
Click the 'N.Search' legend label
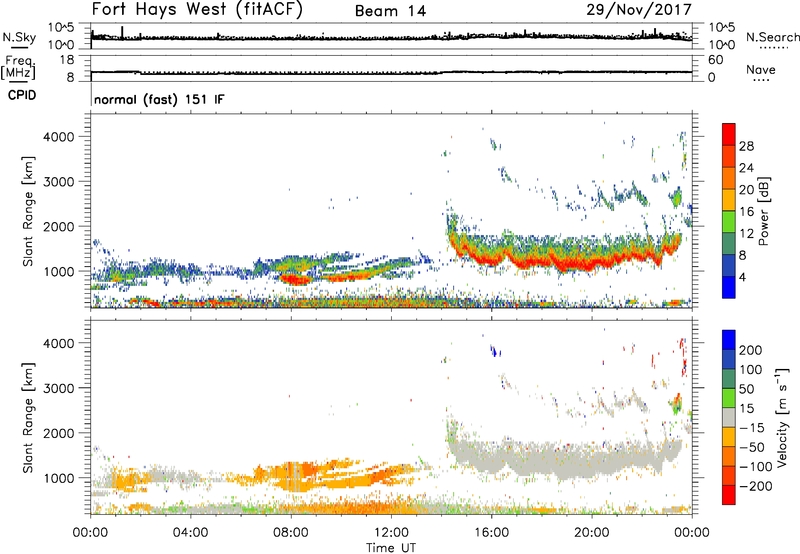click(x=772, y=37)
